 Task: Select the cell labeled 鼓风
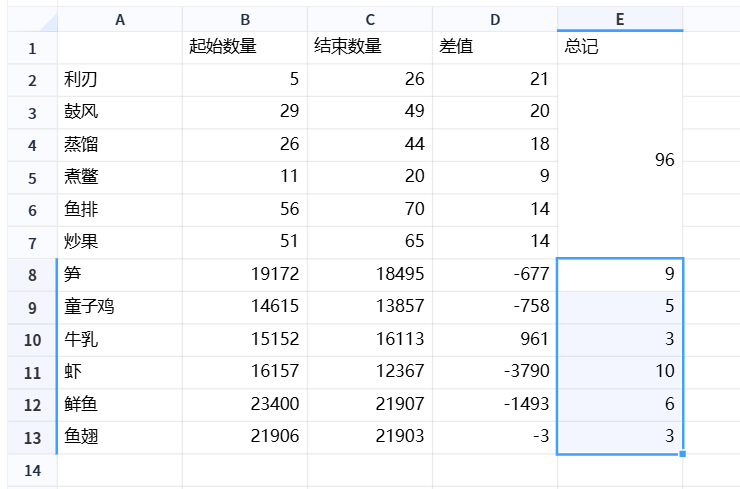point(120,113)
